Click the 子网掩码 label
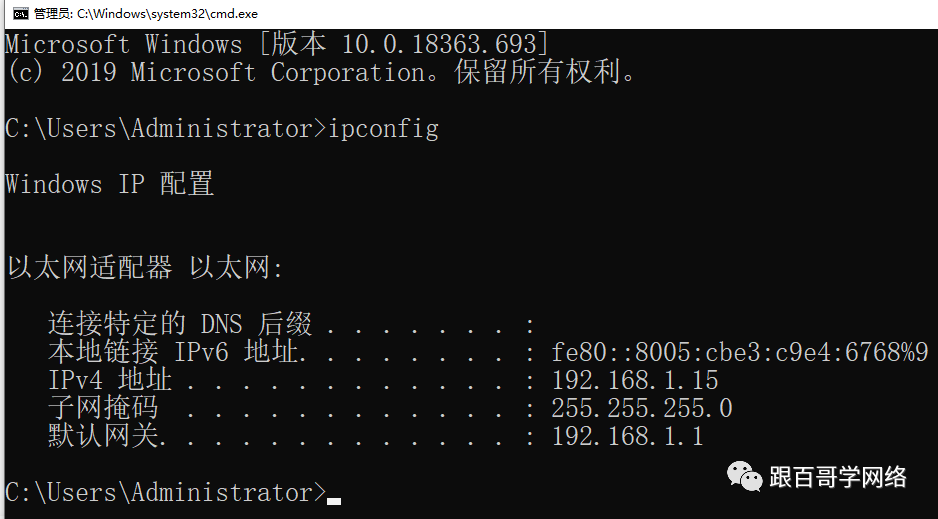 [x=103, y=408]
